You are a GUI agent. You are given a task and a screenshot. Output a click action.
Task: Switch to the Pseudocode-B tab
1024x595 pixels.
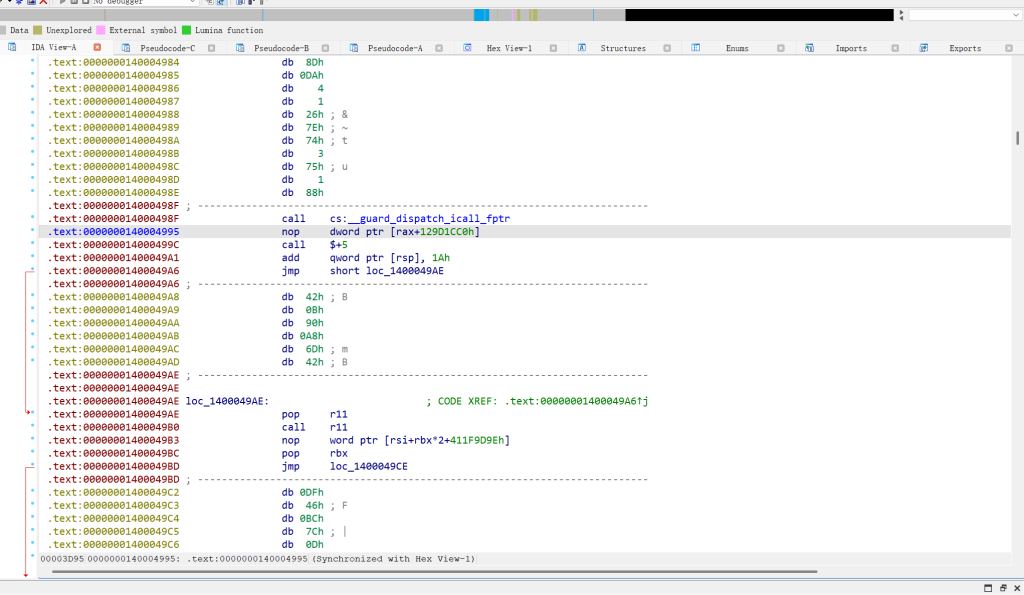[x=281, y=48]
